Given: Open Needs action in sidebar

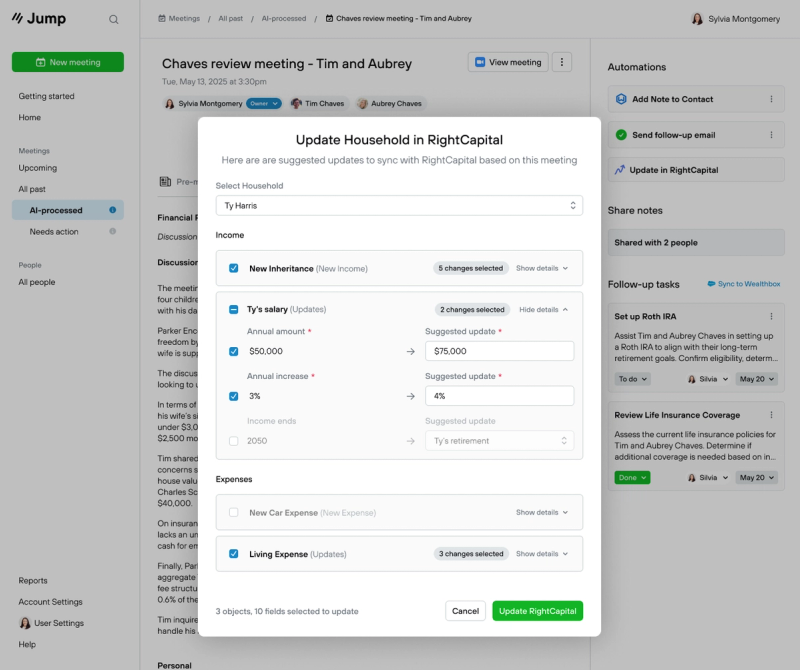Looking at the screenshot, I should 54,232.
